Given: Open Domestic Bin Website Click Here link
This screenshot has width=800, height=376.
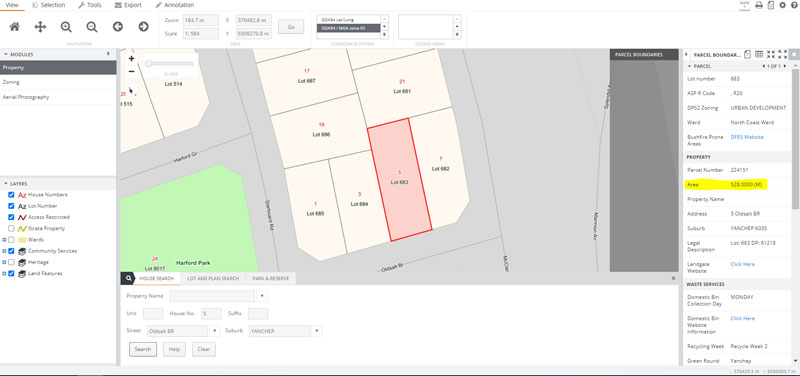Looking at the screenshot, I should pyautogui.click(x=742, y=318).
